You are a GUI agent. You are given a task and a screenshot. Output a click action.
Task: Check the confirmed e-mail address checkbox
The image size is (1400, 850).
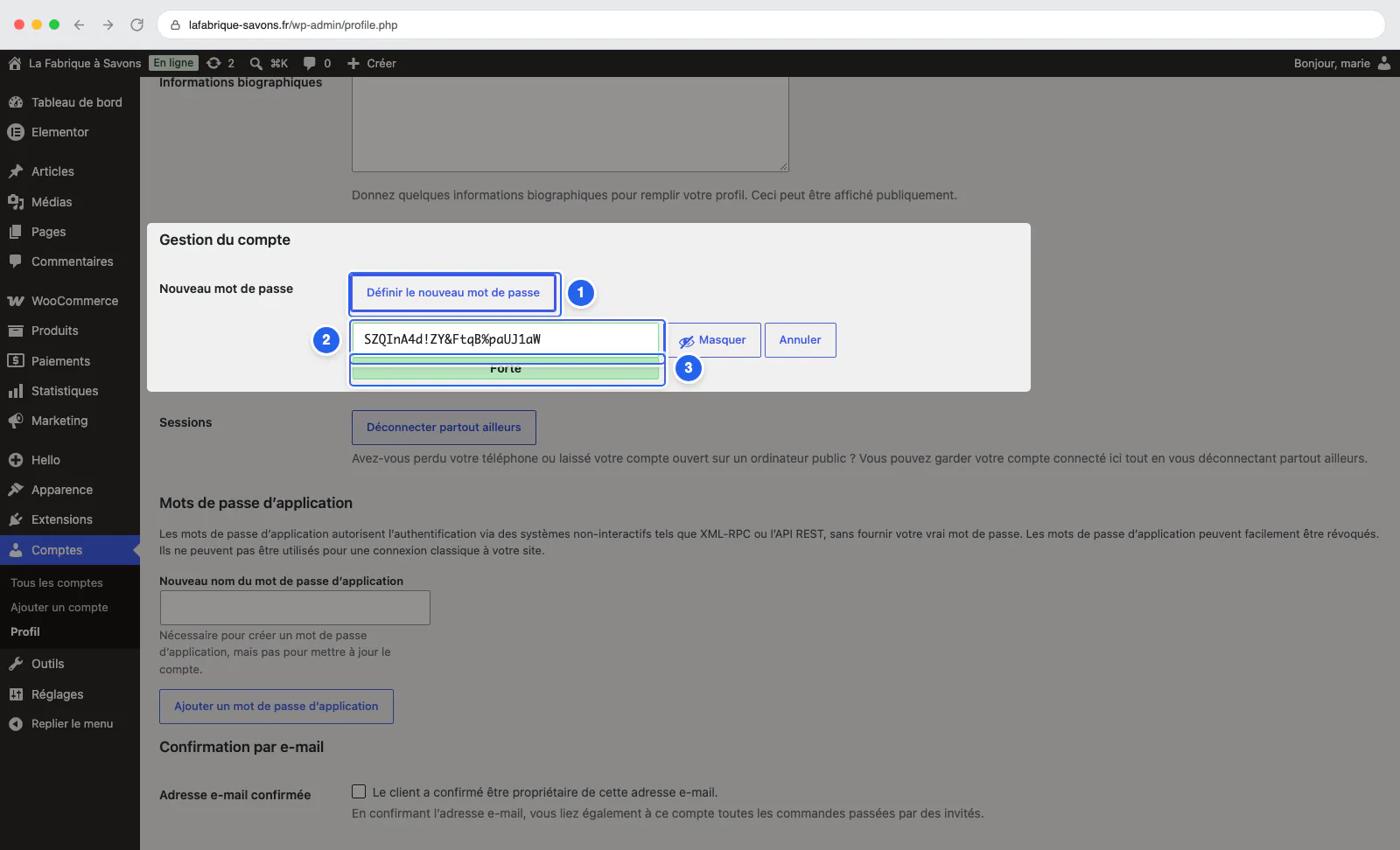coord(359,791)
